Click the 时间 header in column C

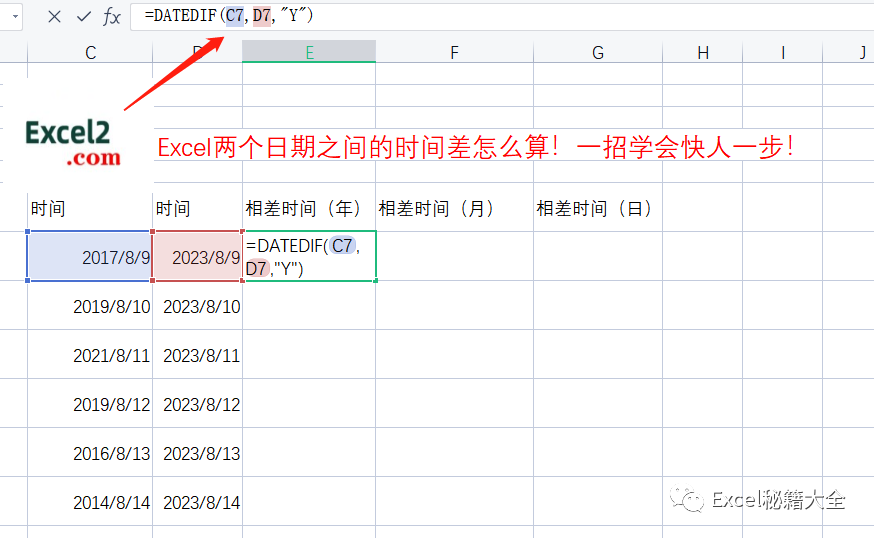(90, 207)
